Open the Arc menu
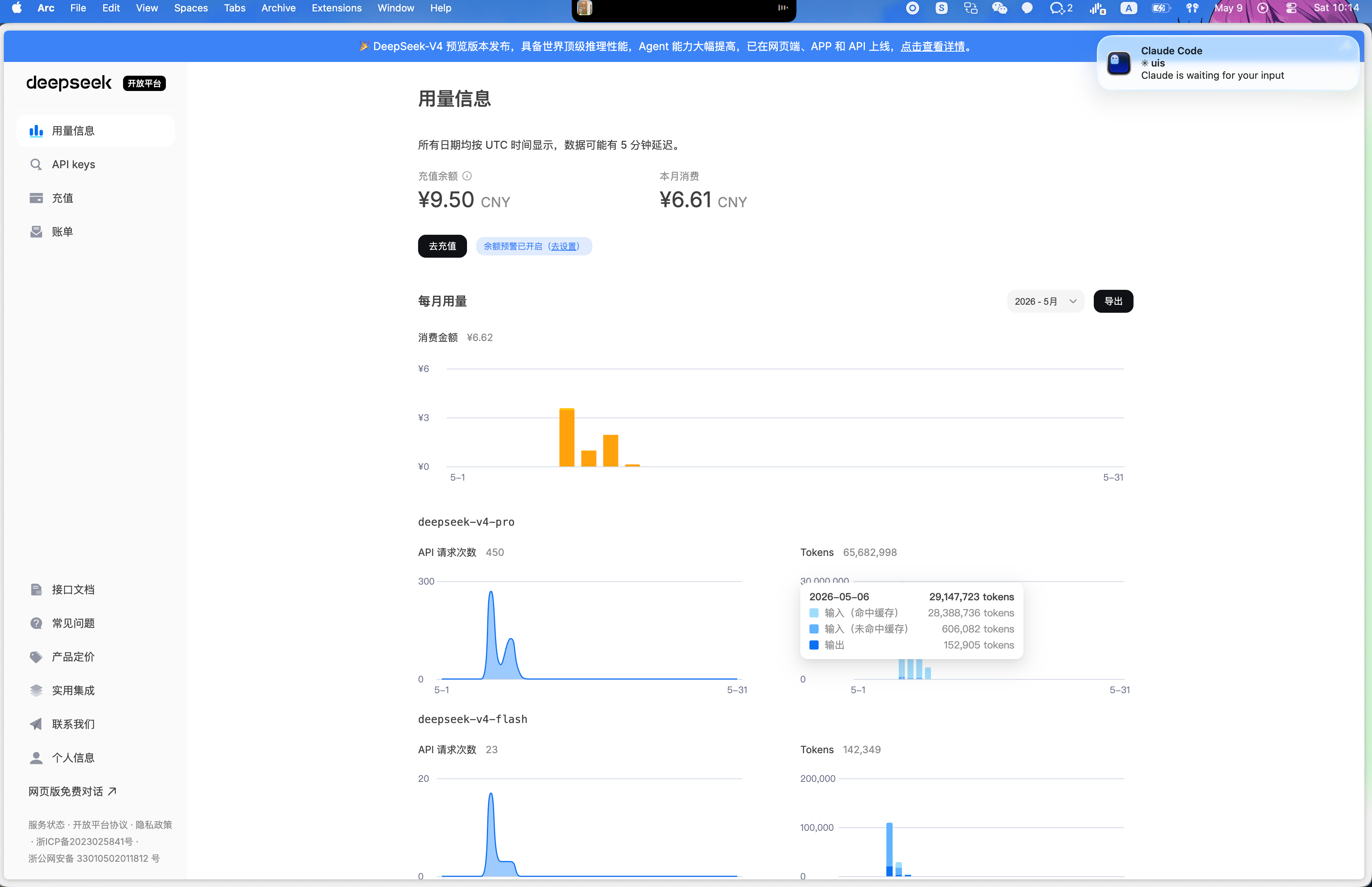Viewport: 1372px width, 887px height. tap(46, 8)
